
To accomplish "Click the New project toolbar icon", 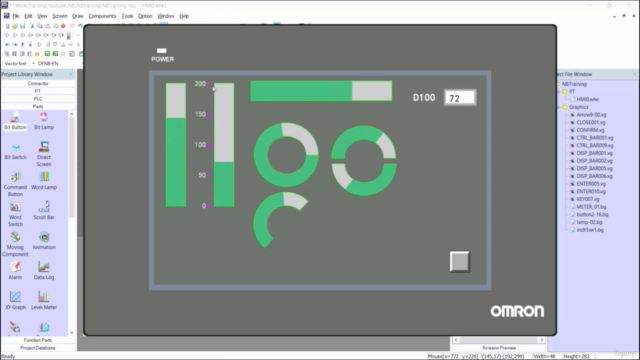I will [7, 26].
